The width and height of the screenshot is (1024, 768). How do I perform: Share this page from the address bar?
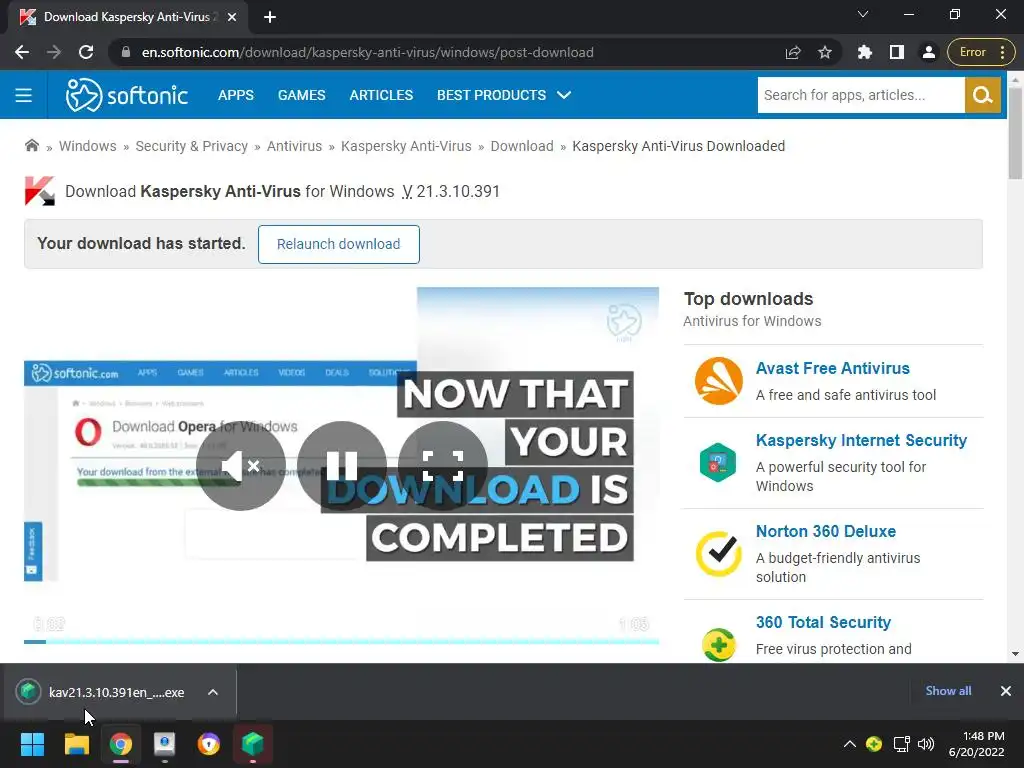pos(793,52)
